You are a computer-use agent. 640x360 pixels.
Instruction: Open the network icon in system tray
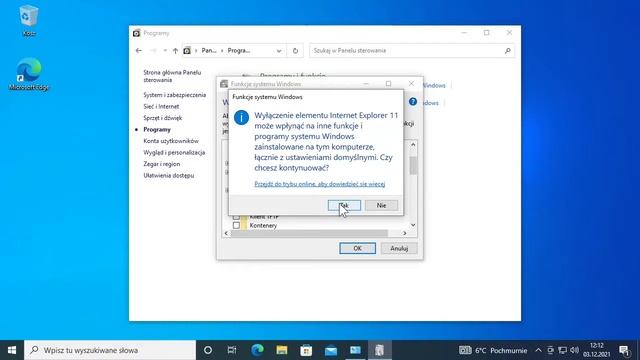pyautogui.click(x=562, y=350)
